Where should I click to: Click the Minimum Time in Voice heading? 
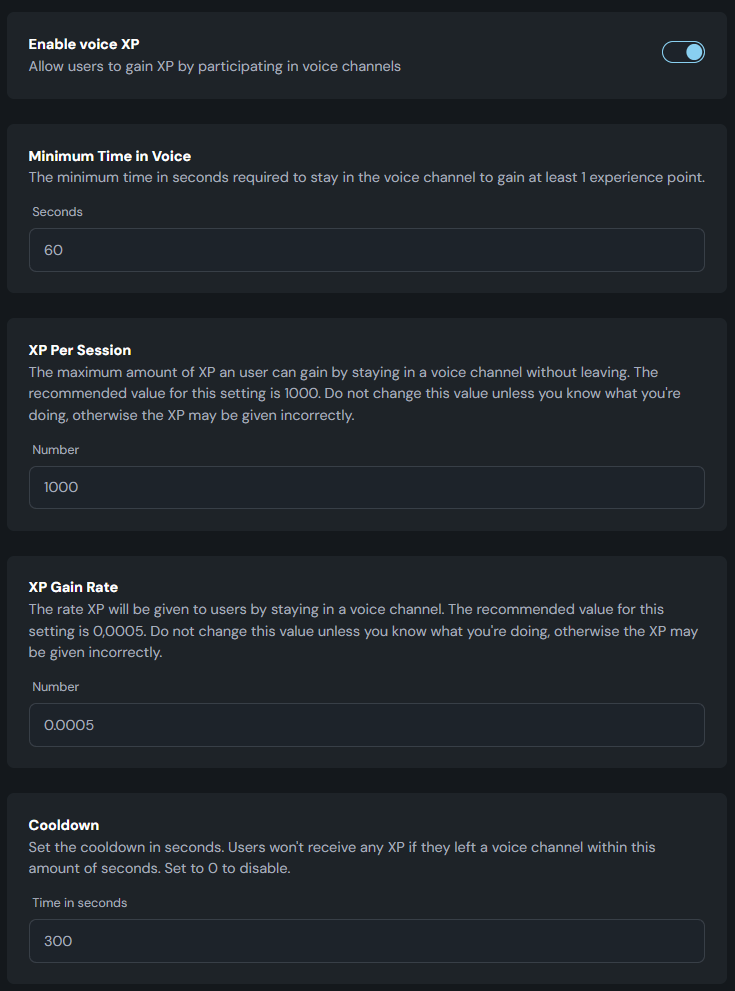click(x=110, y=156)
